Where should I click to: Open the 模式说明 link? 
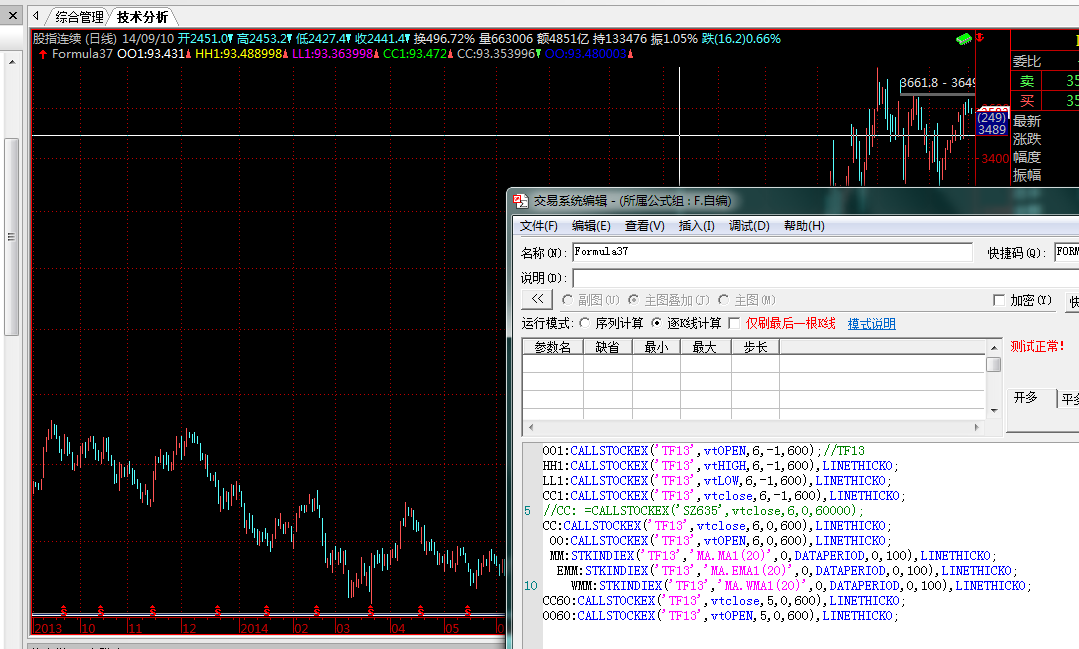coord(871,324)
